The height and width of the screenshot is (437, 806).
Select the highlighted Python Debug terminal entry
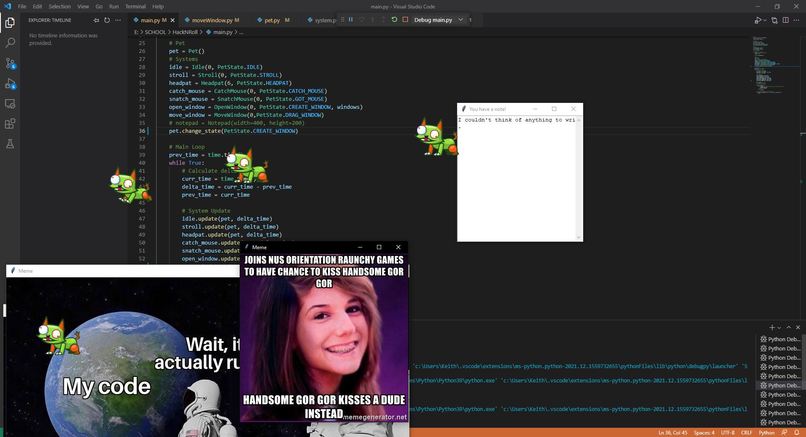780,386
